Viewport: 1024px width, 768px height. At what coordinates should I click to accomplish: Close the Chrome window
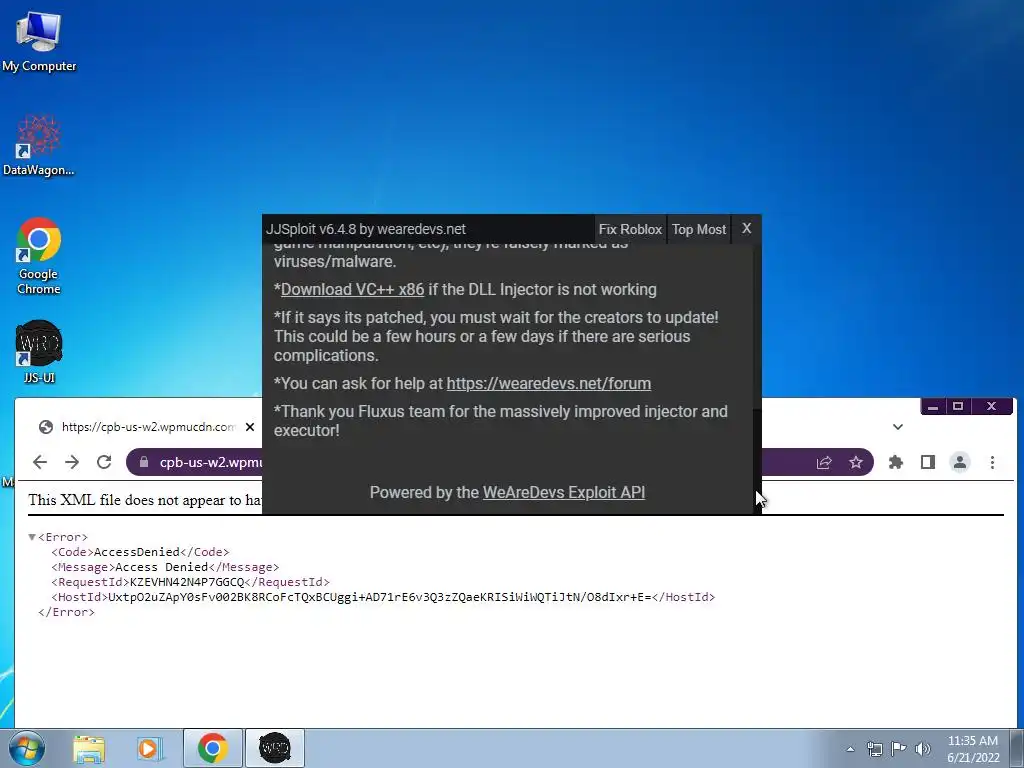[x=991, y=406]
